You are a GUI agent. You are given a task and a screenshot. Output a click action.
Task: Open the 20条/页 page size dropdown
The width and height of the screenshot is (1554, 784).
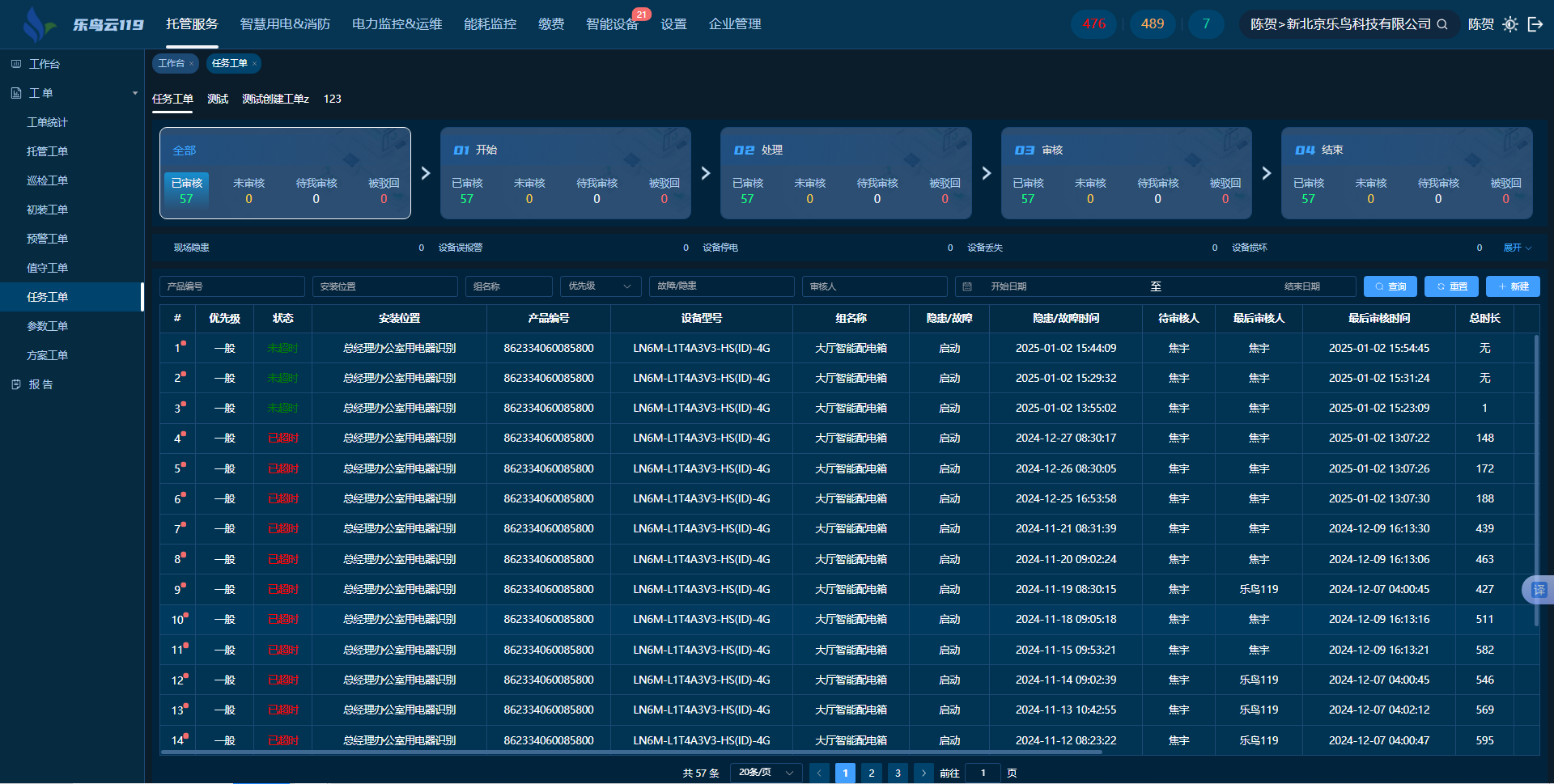[x=765, y=773]
